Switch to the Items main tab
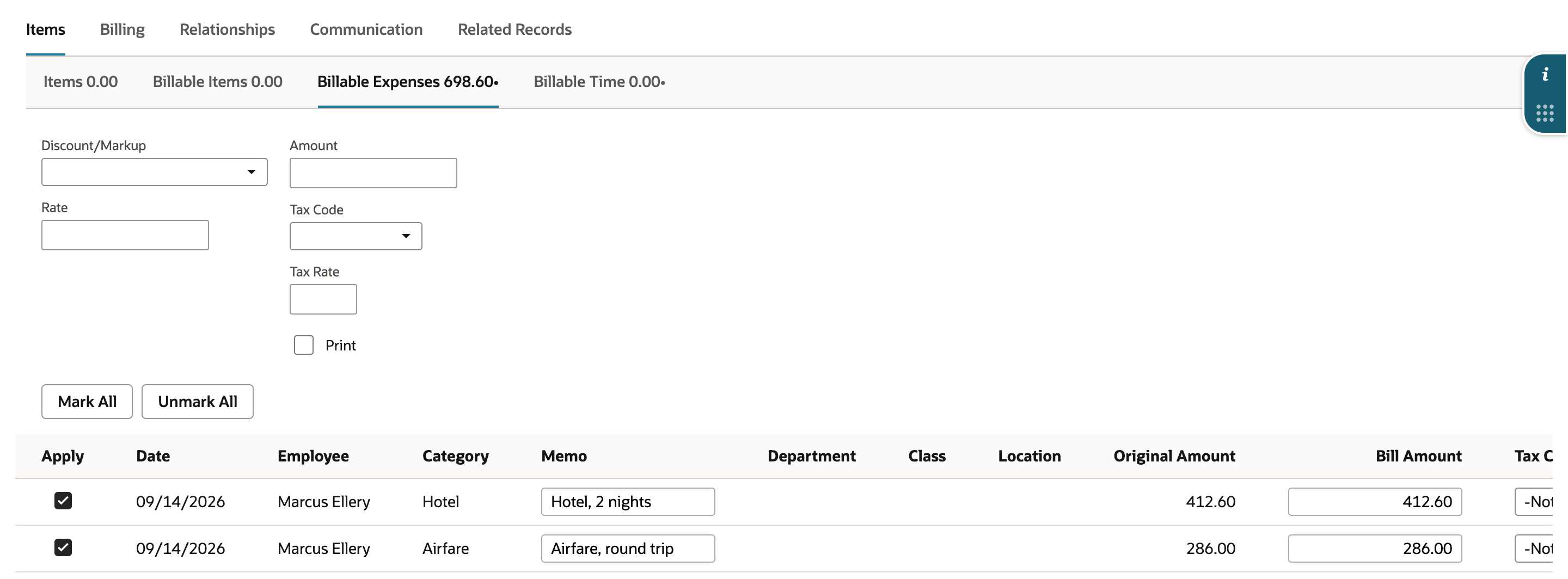 tap(46, 29)
